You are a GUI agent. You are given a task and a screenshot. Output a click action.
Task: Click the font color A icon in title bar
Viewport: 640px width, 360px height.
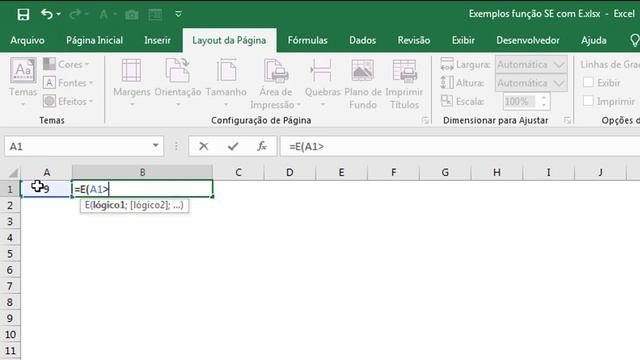[x=104, y=15]
